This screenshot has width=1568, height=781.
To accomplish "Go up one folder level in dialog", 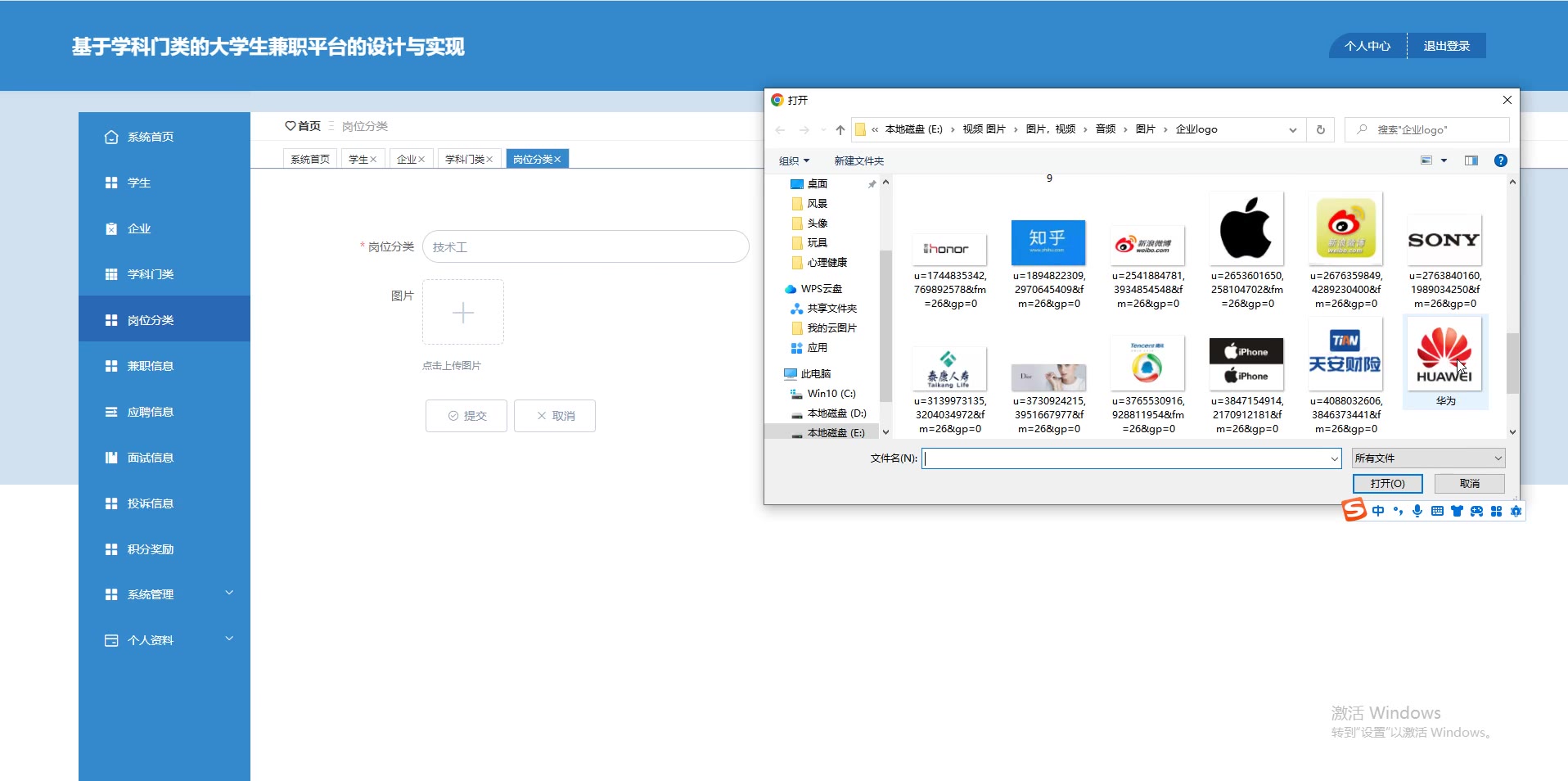I will [x=840, y=130].
